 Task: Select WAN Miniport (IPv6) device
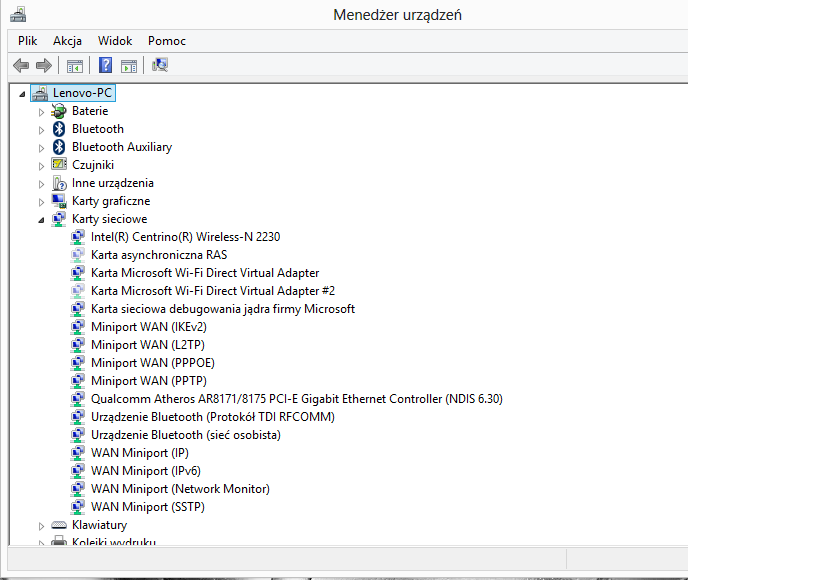[146, 471]
